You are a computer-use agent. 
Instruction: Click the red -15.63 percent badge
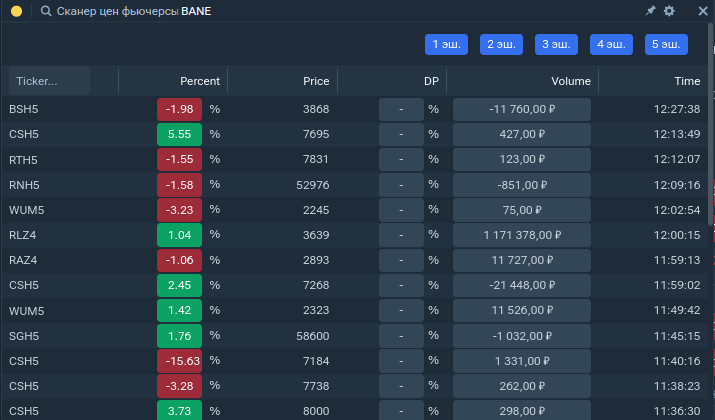tap(179, 360)
